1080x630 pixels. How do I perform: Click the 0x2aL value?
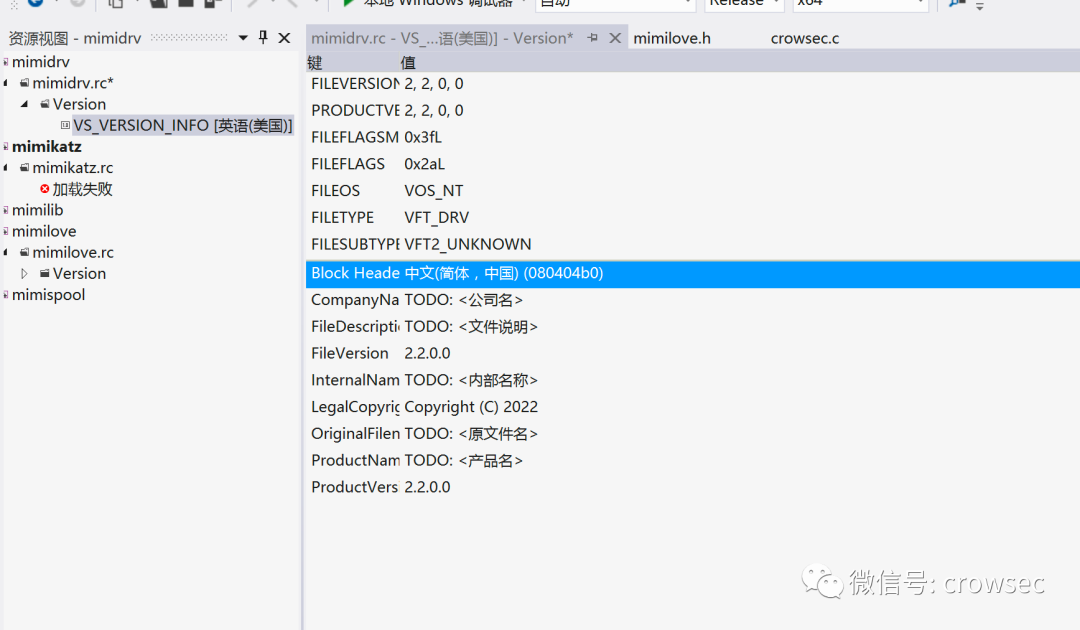(424, 165)
